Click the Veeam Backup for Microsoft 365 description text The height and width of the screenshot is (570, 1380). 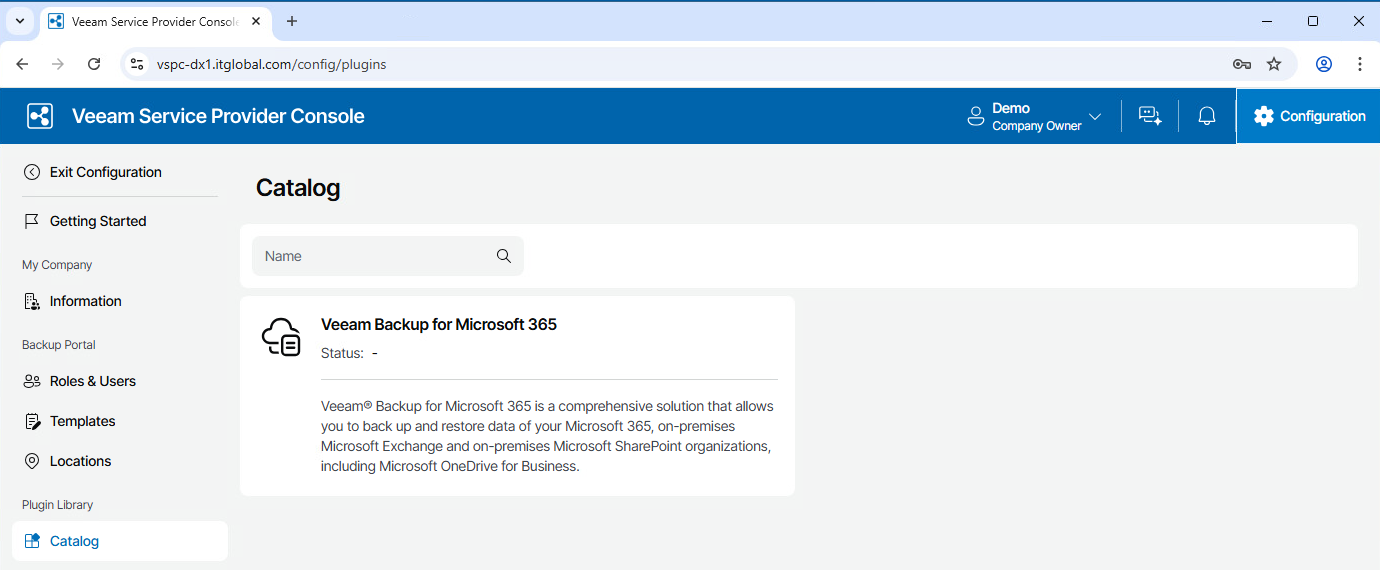click(x=547, y=436)
